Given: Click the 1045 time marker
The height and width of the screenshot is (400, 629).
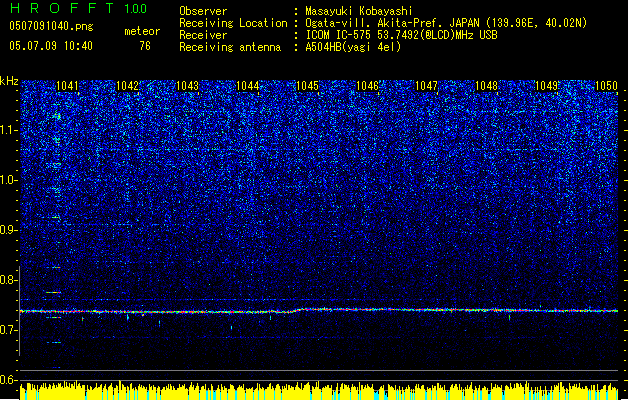Looking at the screenshot, I should (307, 86).
